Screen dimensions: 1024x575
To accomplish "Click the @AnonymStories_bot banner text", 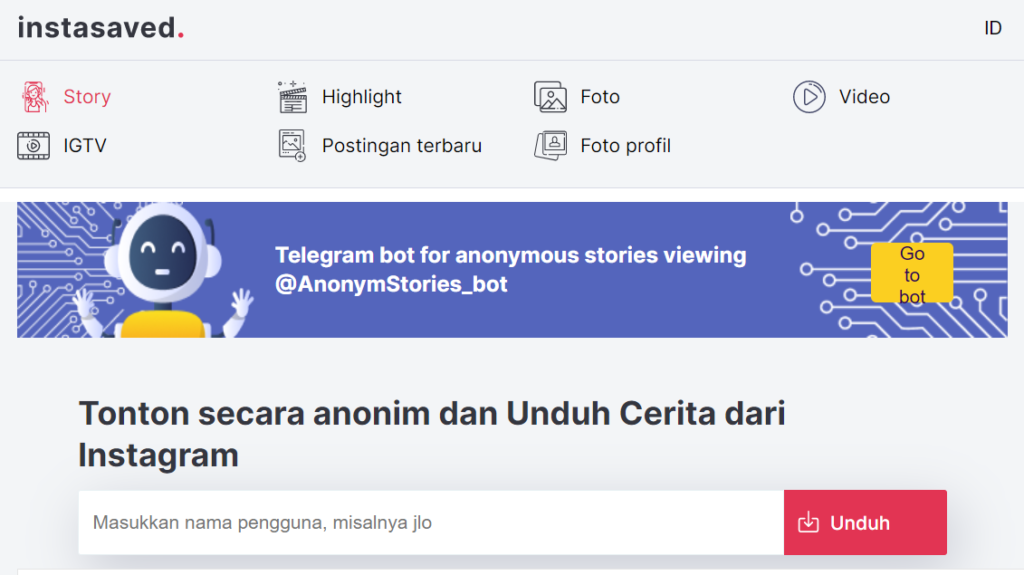I will (391, 284).
